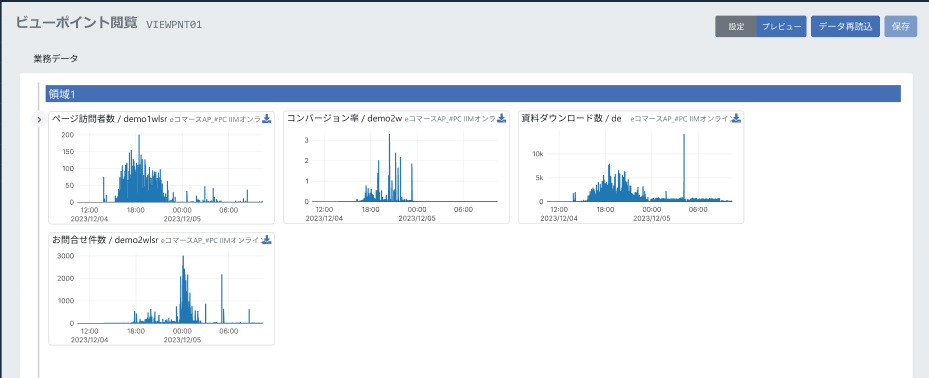The height and width of the screenshot is (378, 929).
Task: Select the 領域1 header bar
Action: click(473, 94)
